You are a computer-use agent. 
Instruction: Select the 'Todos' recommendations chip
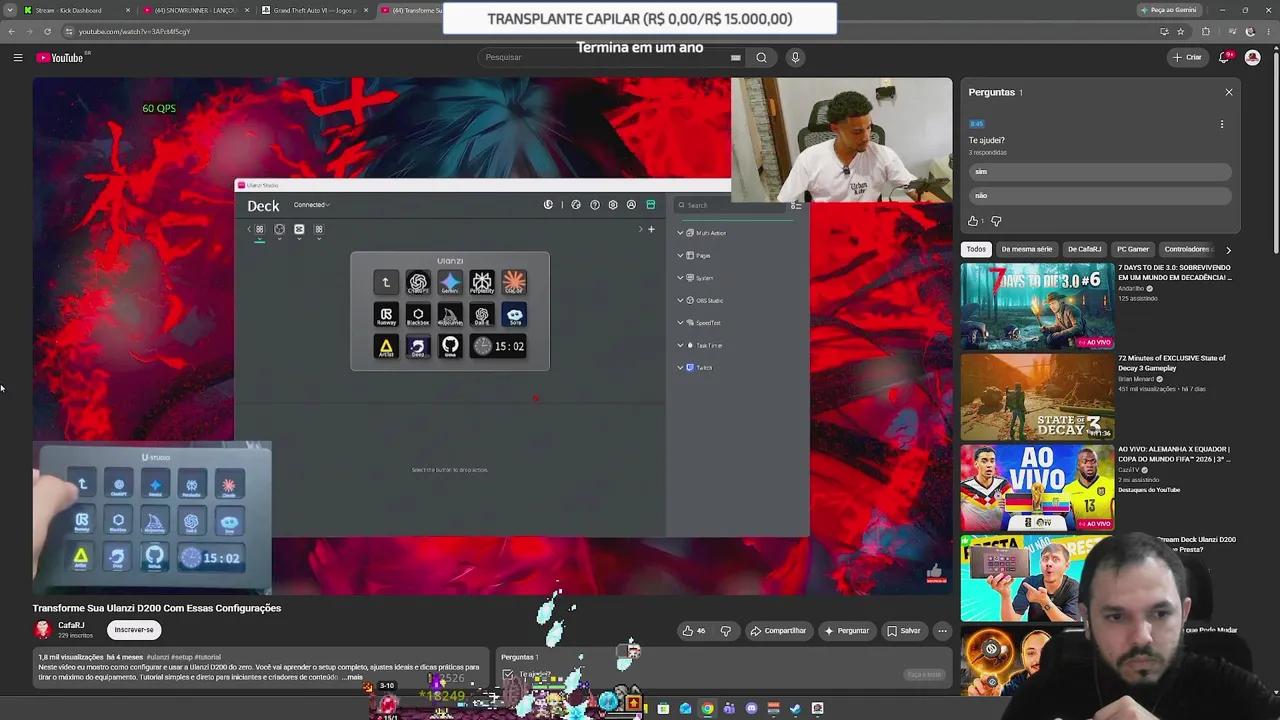point(976,249)
